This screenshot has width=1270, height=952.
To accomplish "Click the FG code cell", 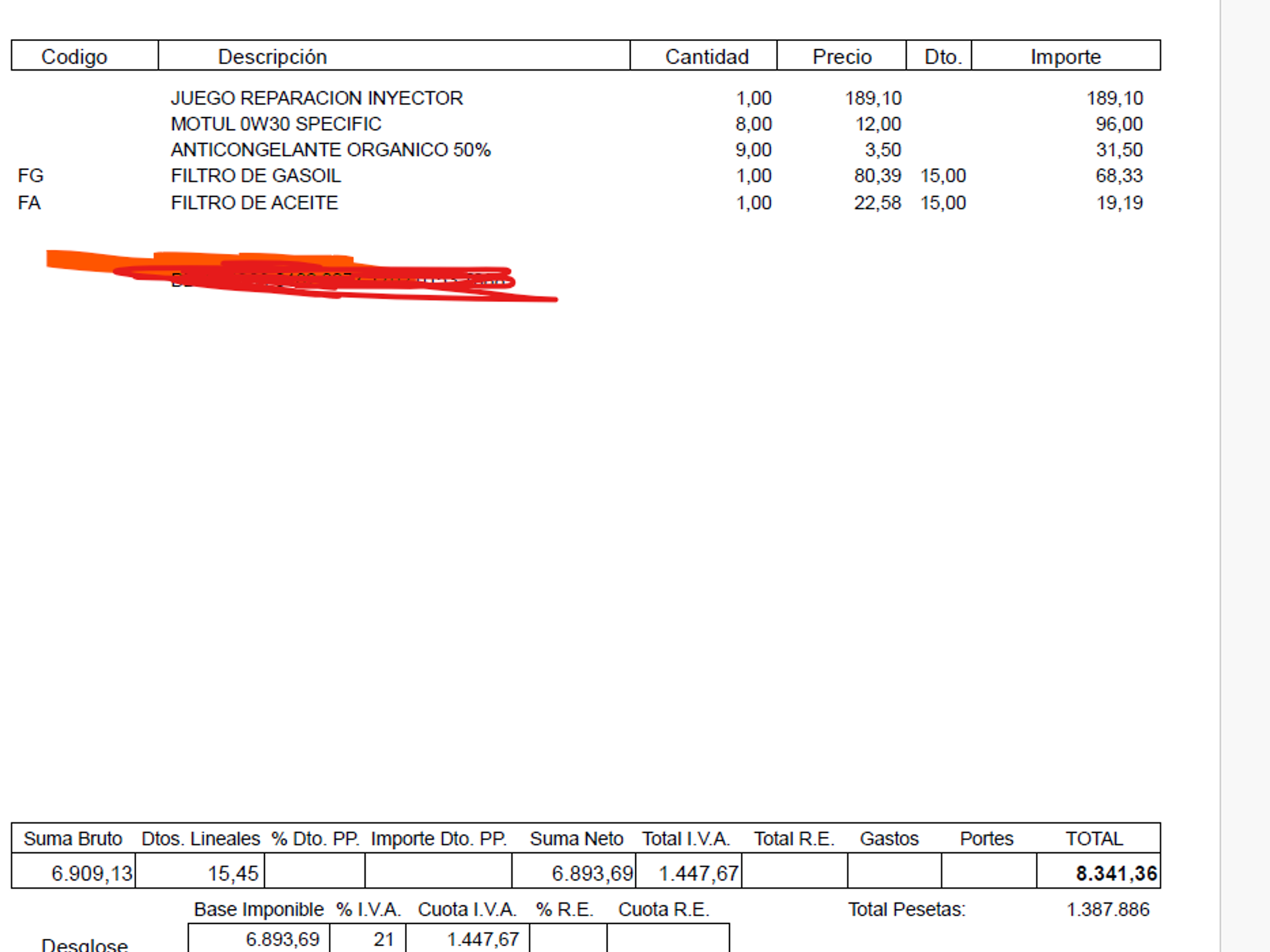I will (x=30, y=176).
